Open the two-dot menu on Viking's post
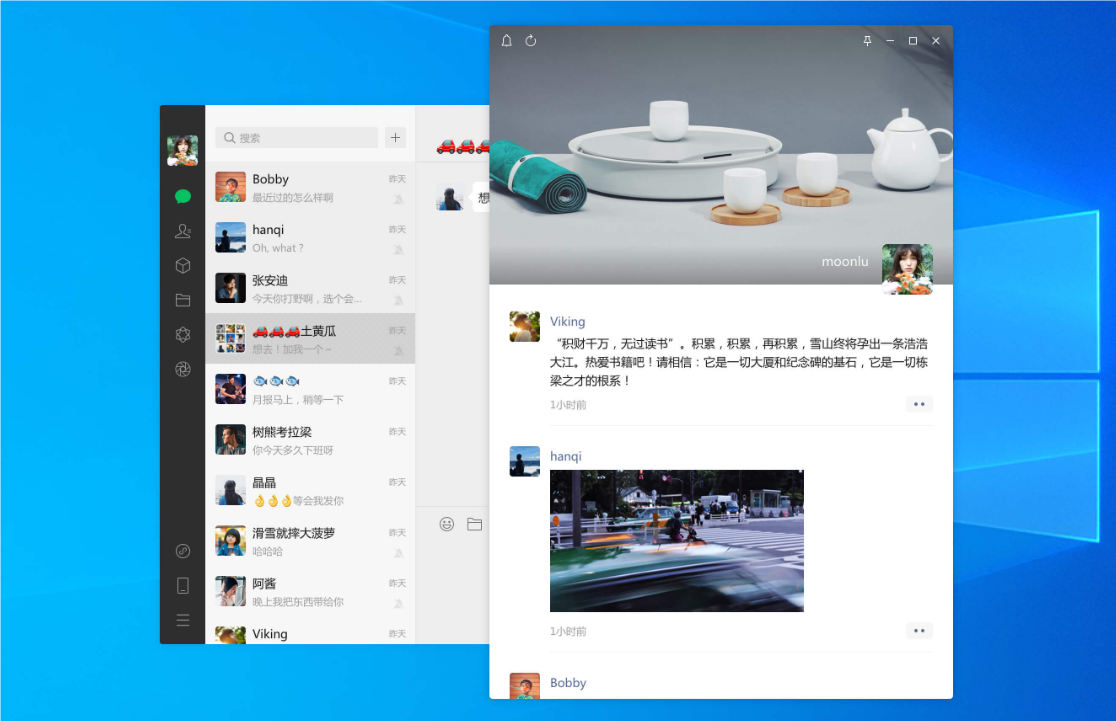 click(x=919, y=404)
